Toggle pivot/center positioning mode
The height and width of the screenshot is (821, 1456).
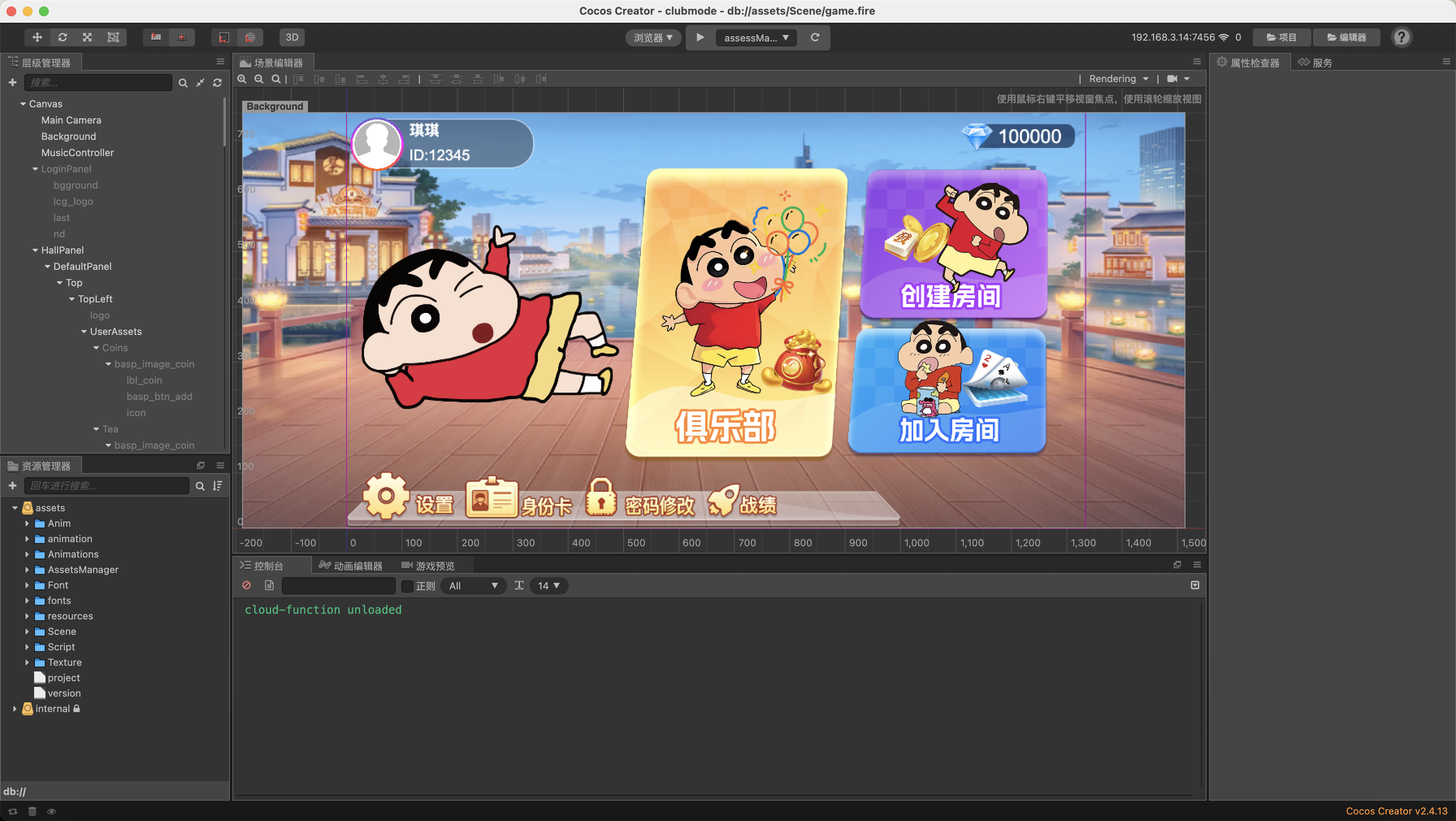coord(156,37)
